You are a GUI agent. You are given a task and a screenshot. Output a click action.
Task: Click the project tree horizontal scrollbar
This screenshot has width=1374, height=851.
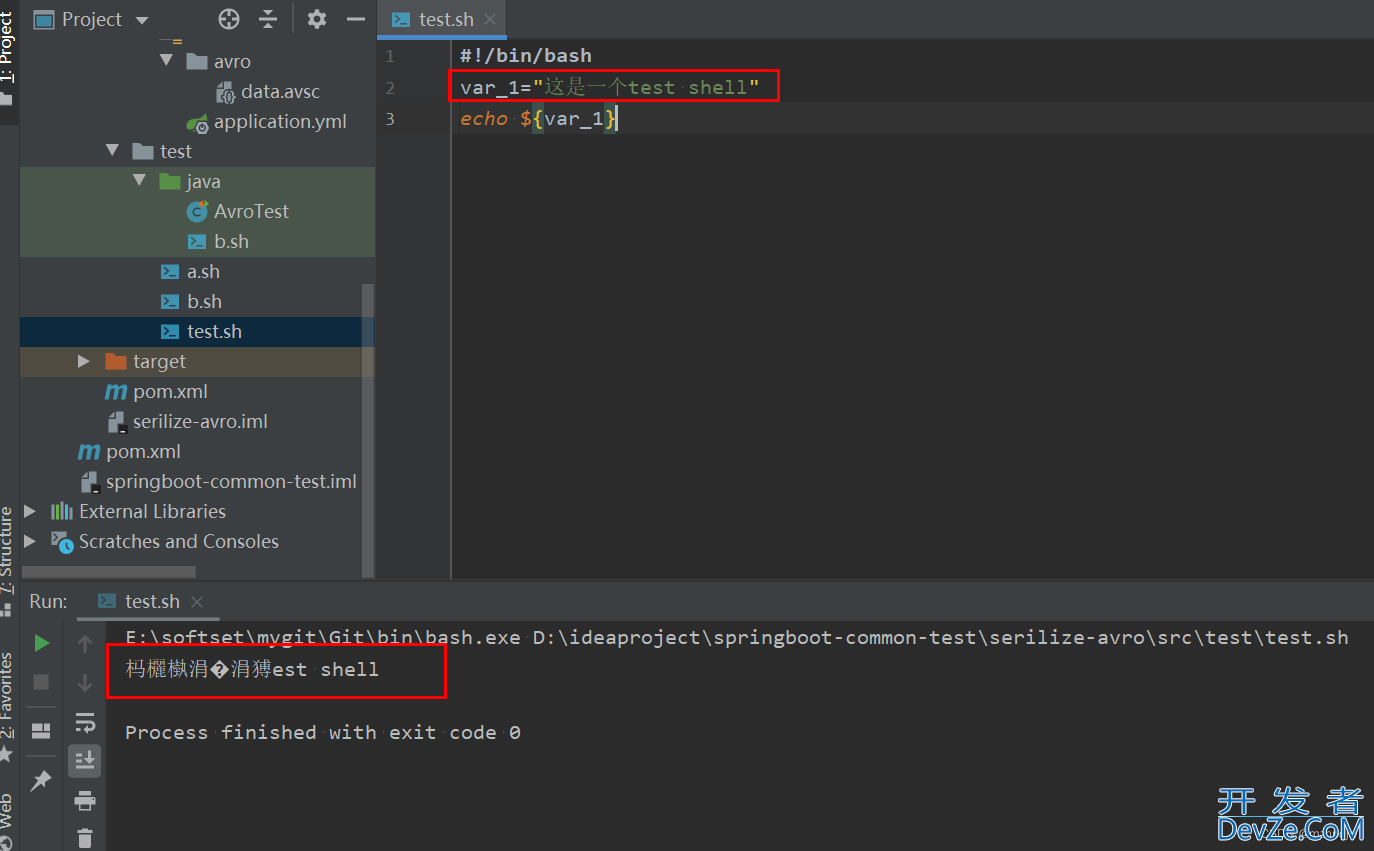(108, 572)
